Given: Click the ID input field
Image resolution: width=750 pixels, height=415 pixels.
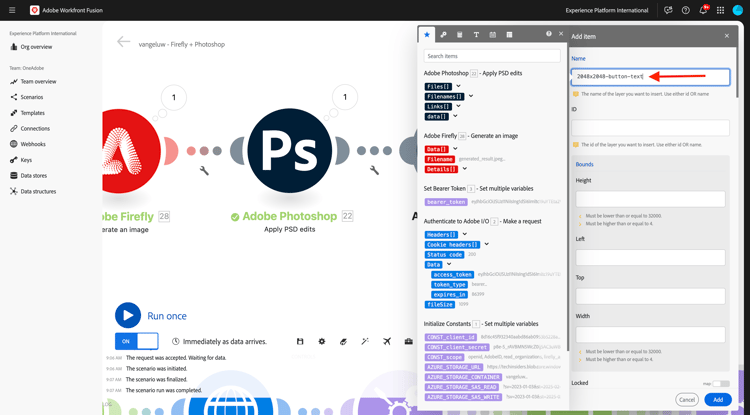Looking at the screenshot, I should click(651, 128).
